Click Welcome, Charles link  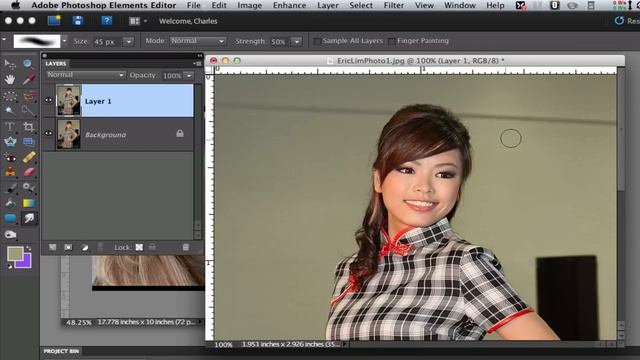click(x=188, y=21)
